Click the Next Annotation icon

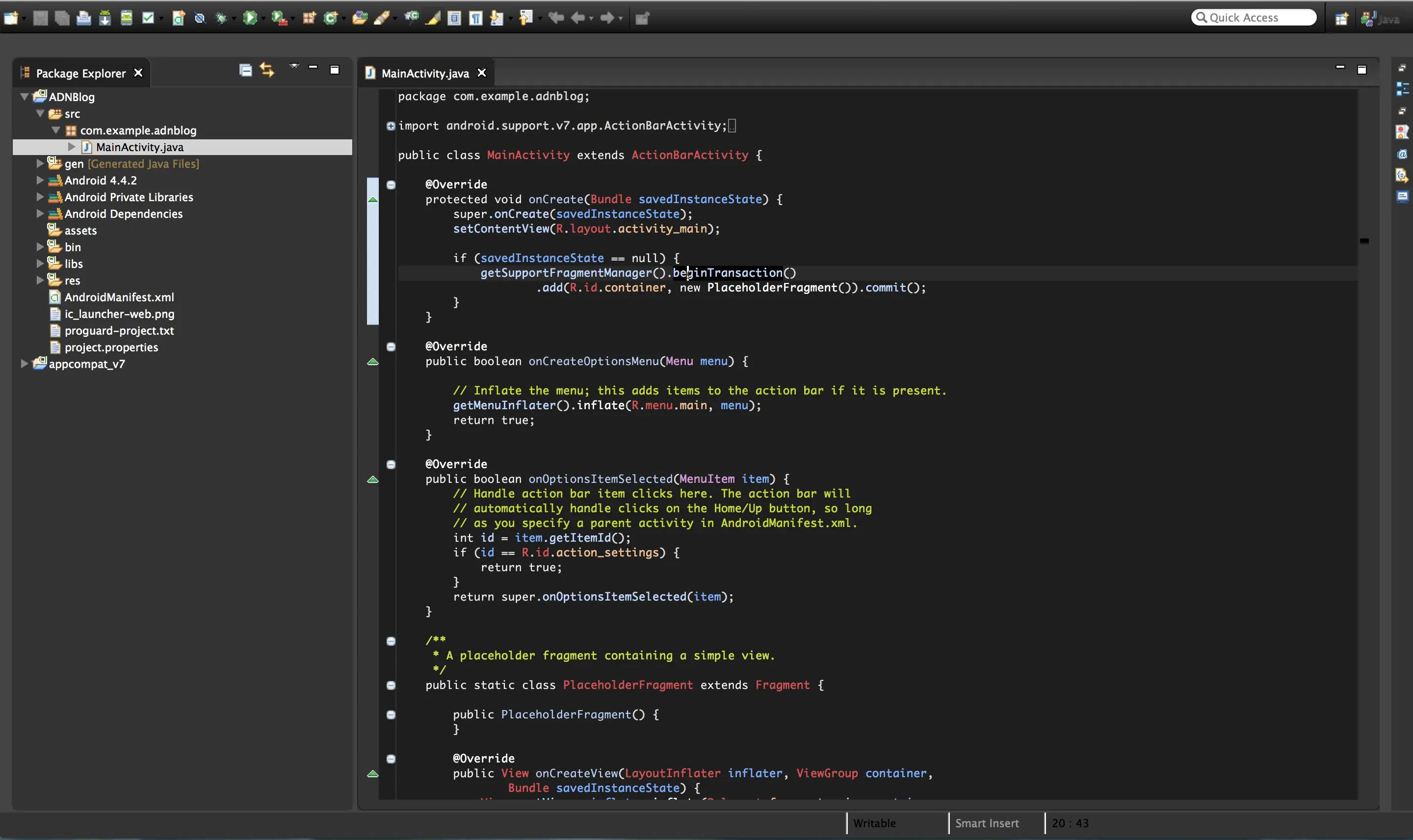(x=497, y=18)
